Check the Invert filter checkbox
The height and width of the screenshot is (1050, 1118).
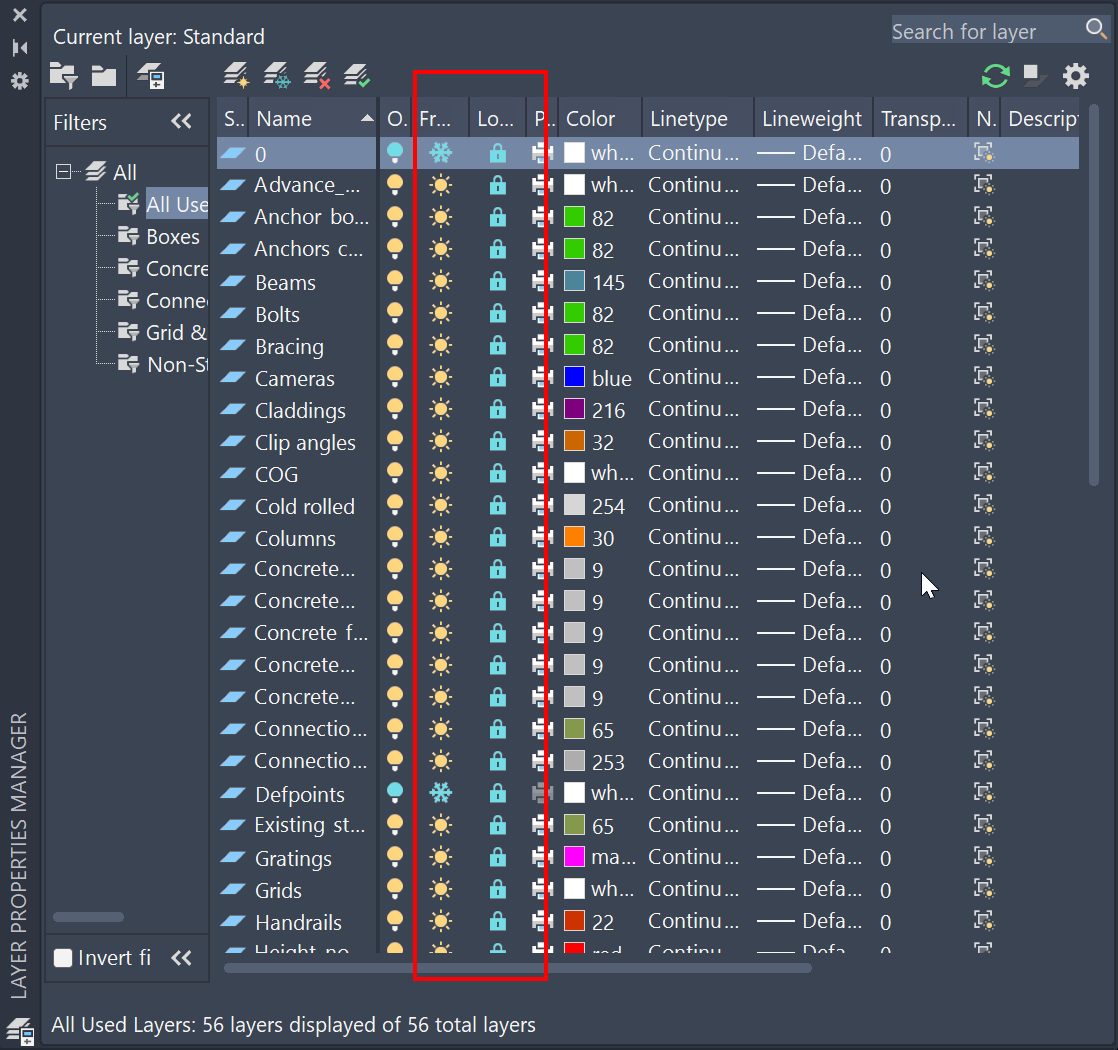[62, 957]
